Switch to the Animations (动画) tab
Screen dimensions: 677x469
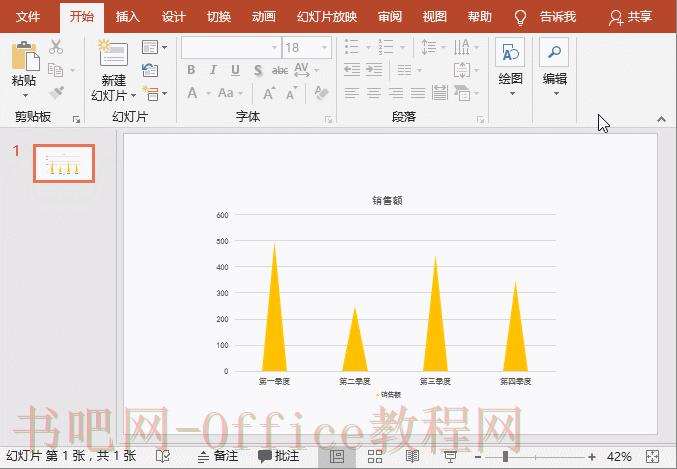click(263, 17)
